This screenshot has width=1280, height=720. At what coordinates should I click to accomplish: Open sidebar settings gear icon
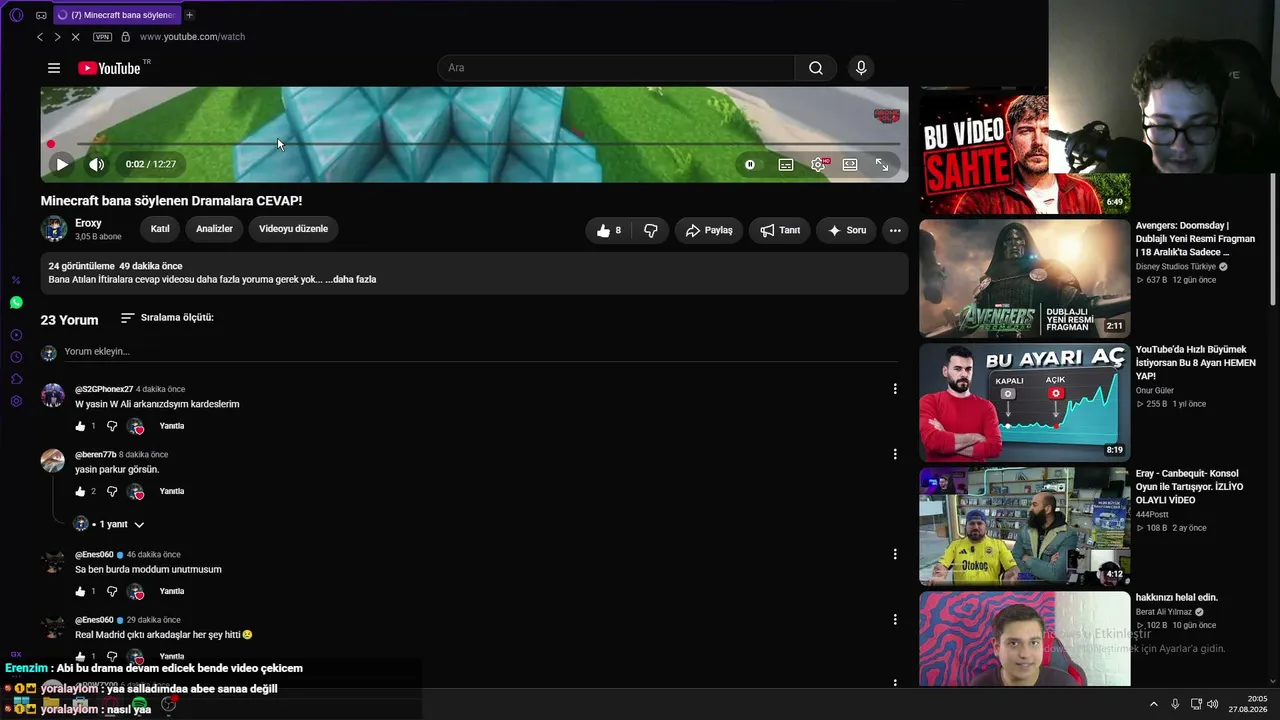16,401
